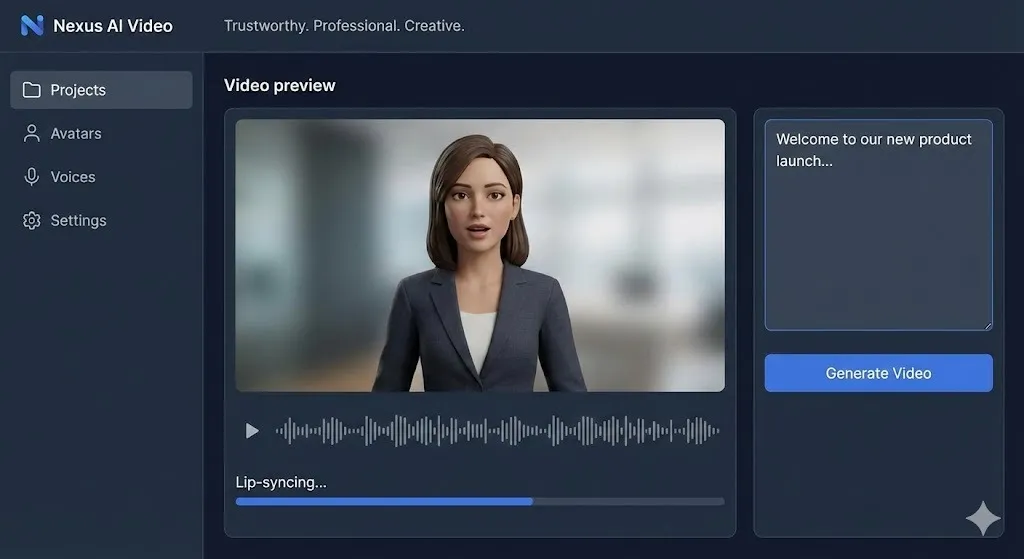This screenshot has width=1024, height=559.
Task: Click the Generate Video button
Action: pyautogui.click(x=878, y=373)
